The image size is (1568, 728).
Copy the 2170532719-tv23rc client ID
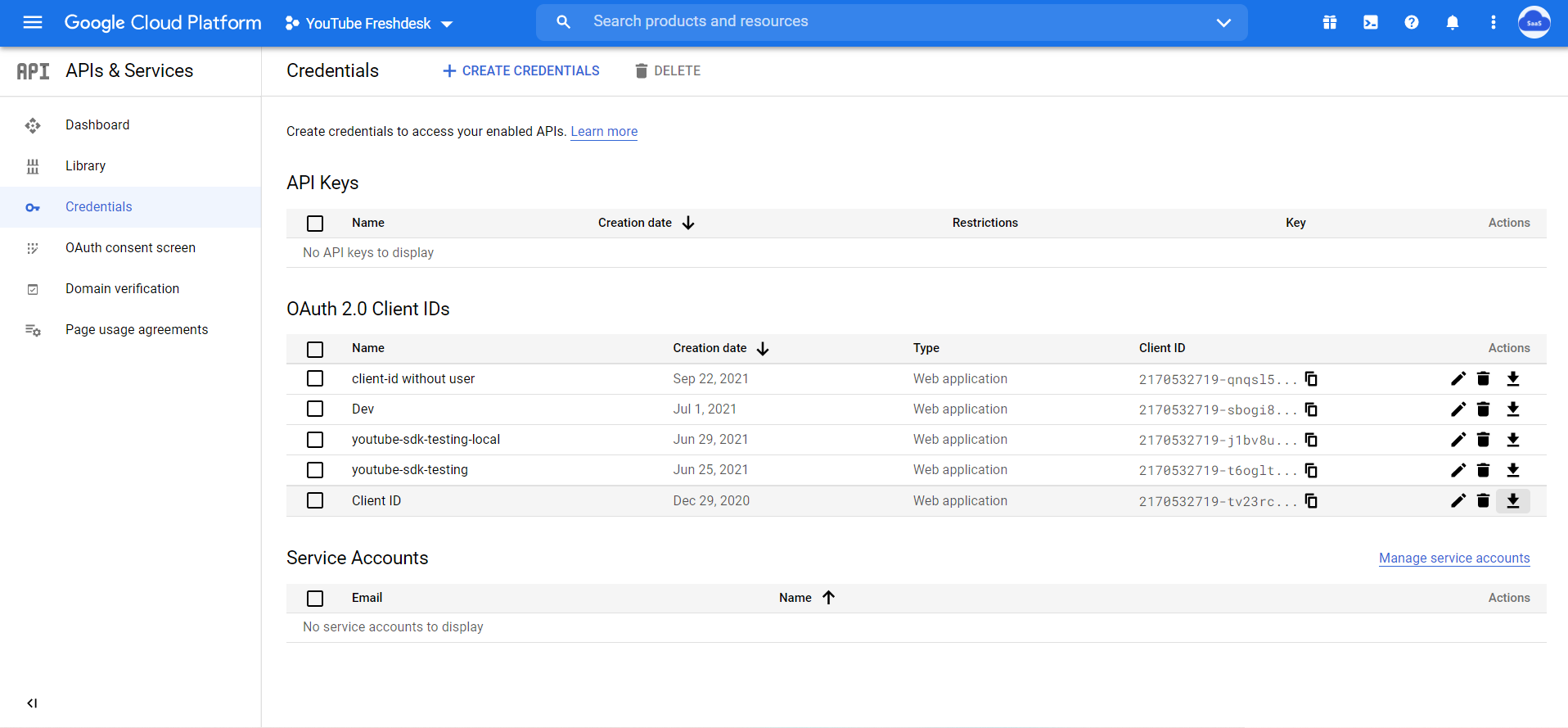1311,500
